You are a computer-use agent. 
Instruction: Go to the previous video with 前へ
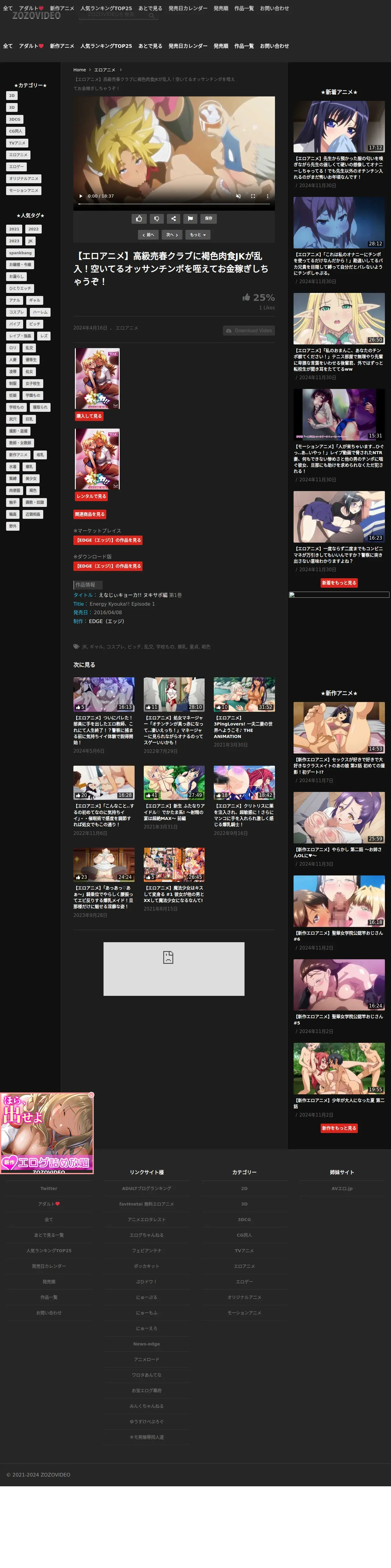pyautogui.click(x=148, y=234)
